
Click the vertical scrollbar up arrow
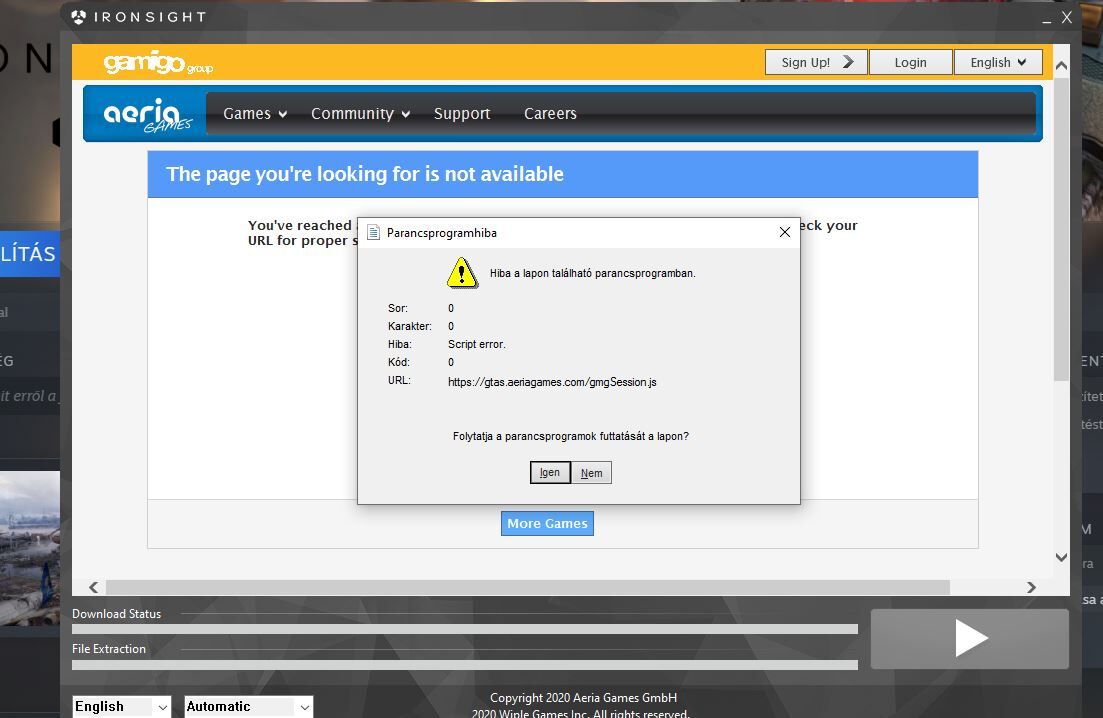1061,65
